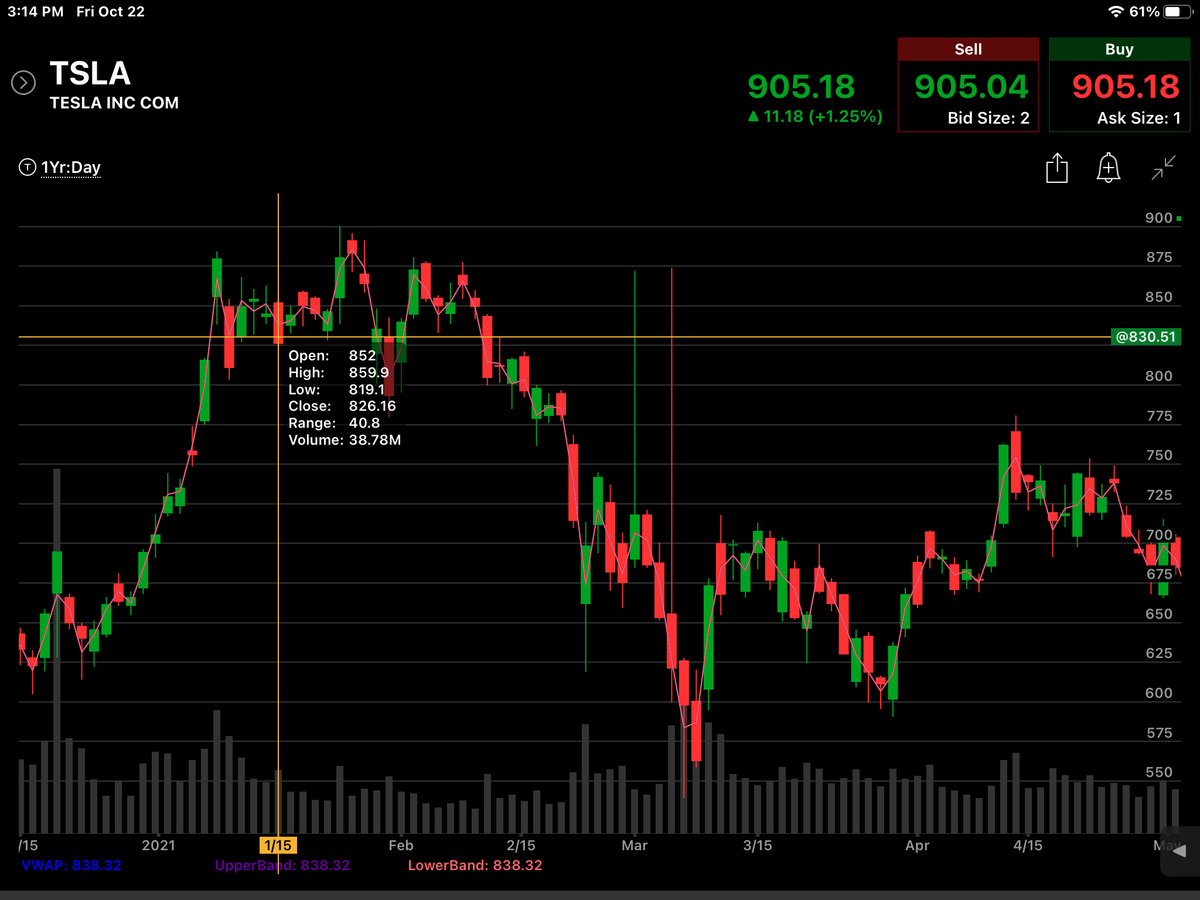Expand sidebar with chevron circle icon
Viewport: 1200px width, 900px height.
(23, 83)
